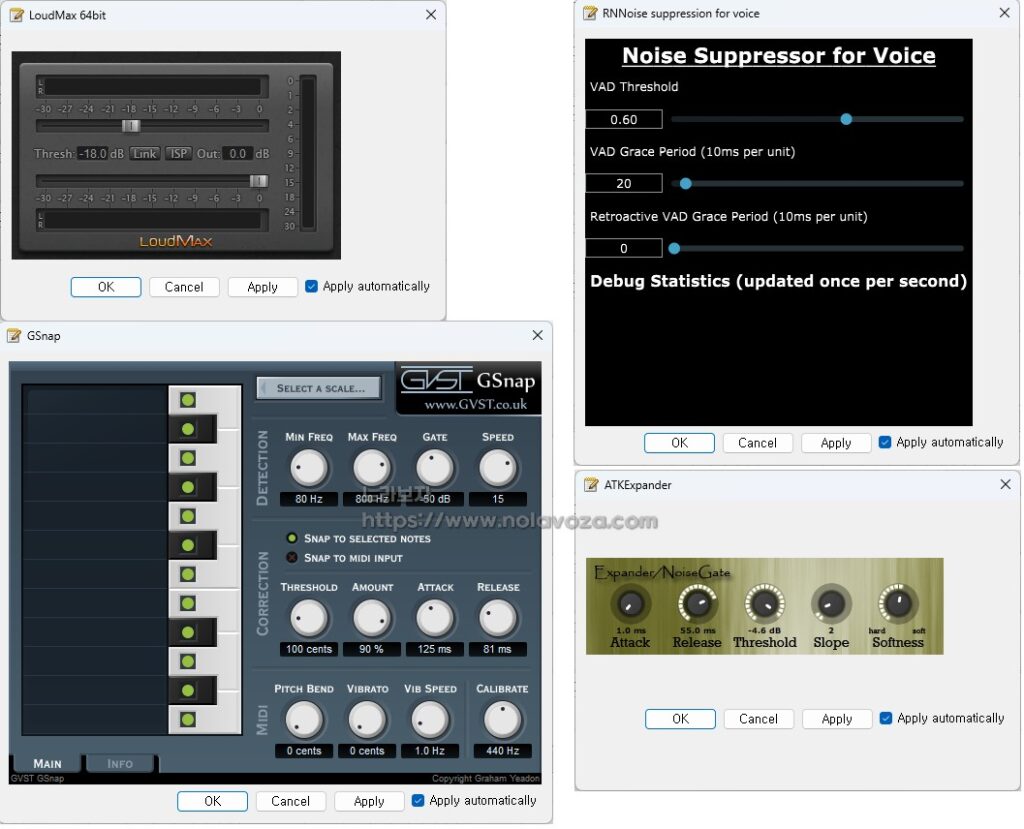The image size is (1024, 829).
Task: Click OK in the GSnap window
Action: [212, 802]
